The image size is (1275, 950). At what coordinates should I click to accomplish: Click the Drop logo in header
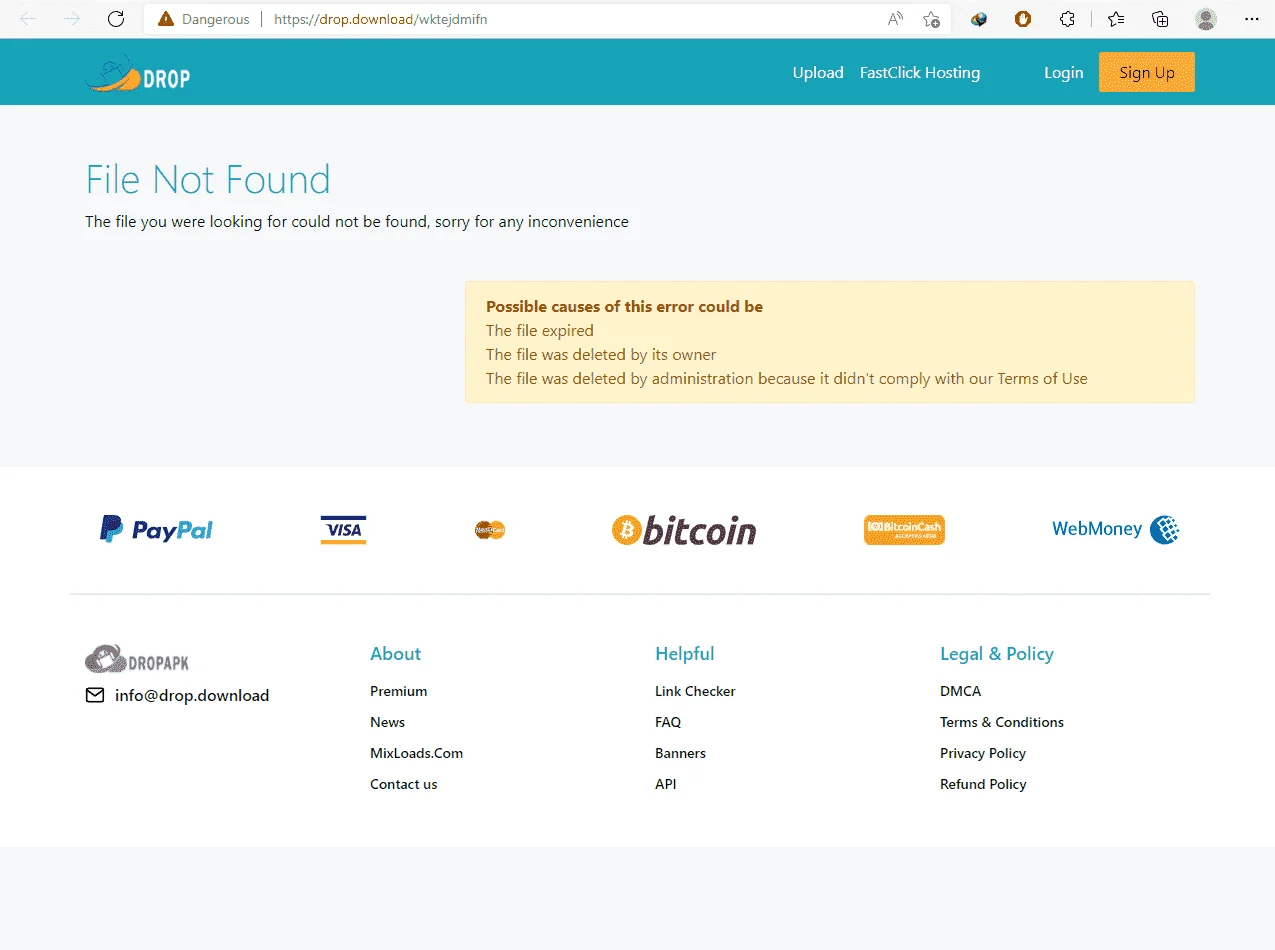pyautogui.click(x=138, y=74)
